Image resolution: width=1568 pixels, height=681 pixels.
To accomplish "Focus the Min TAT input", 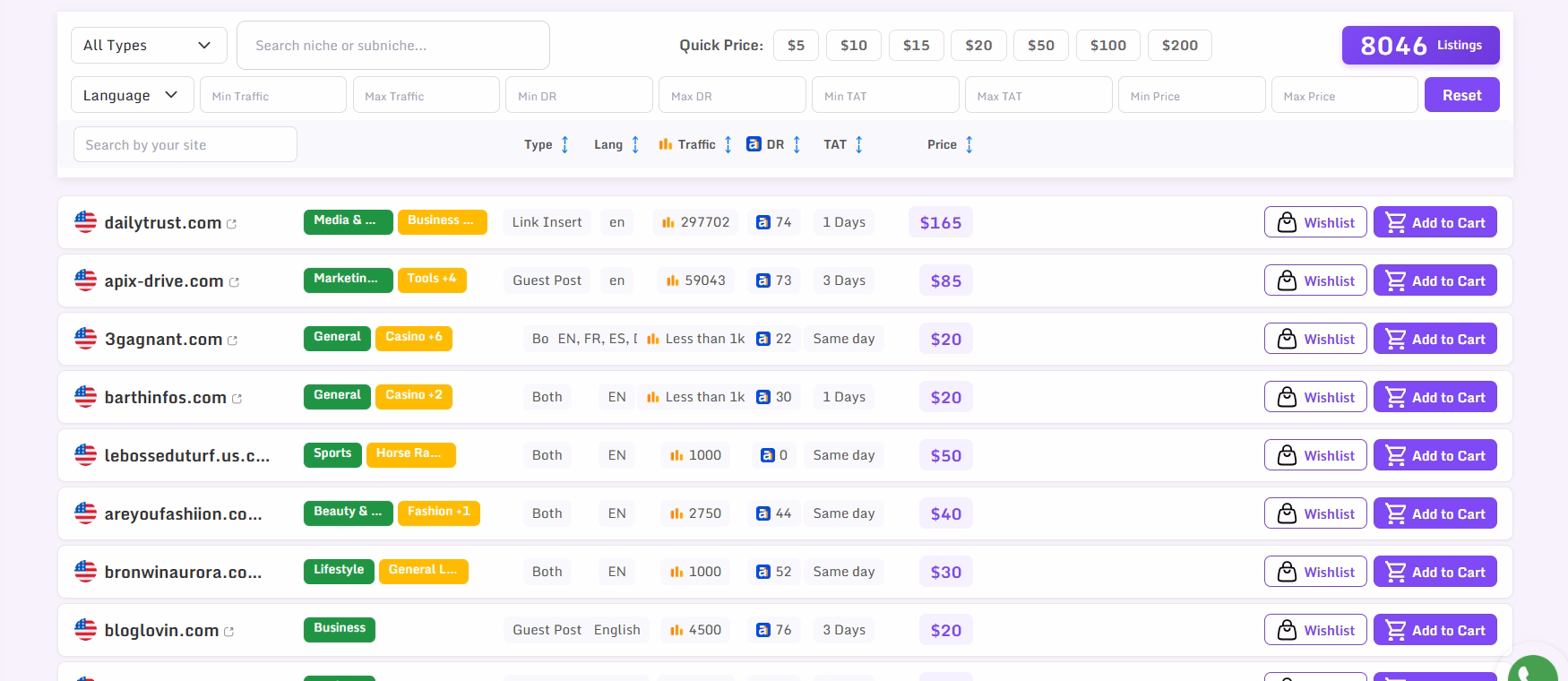I will [x=886, y=95].
